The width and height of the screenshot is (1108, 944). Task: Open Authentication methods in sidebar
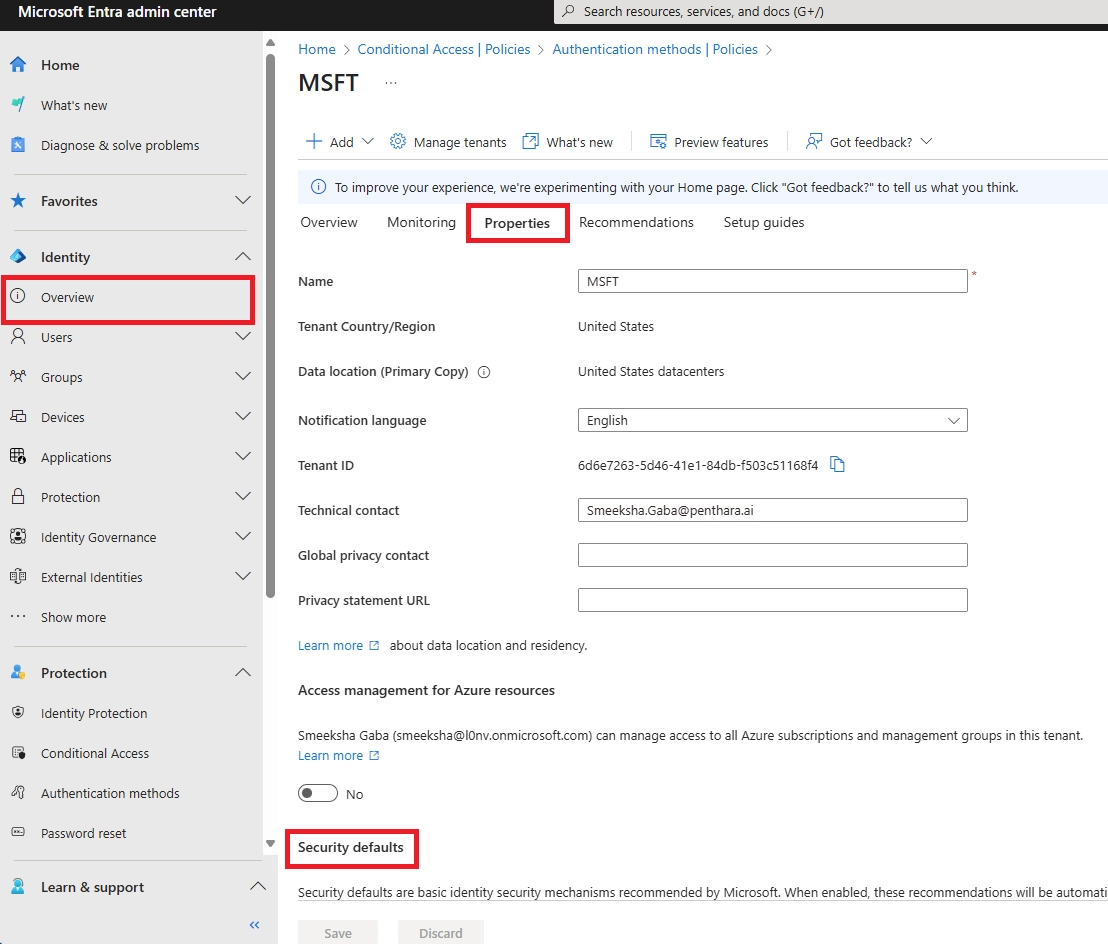(x=110, y=793)
